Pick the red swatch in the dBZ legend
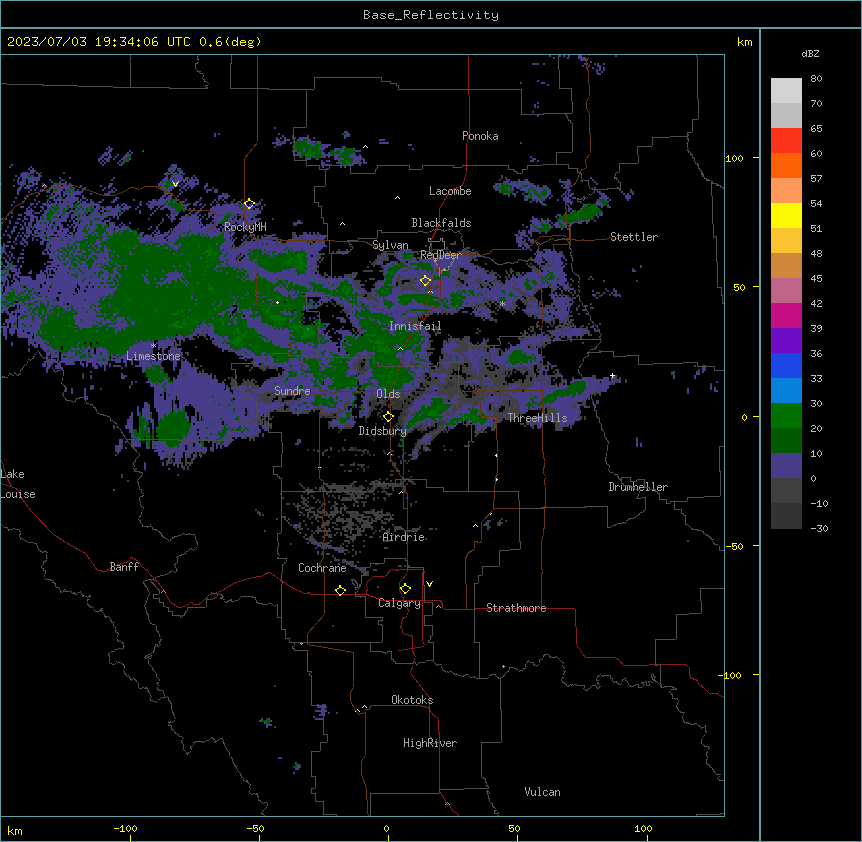 786,140
